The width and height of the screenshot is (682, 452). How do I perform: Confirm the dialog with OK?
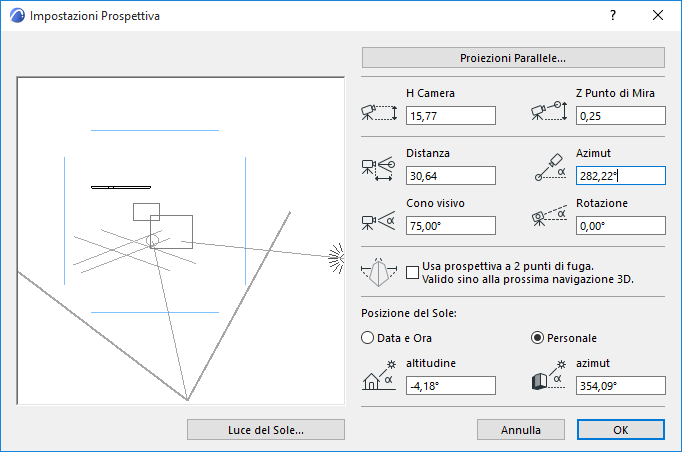[620, 430]
